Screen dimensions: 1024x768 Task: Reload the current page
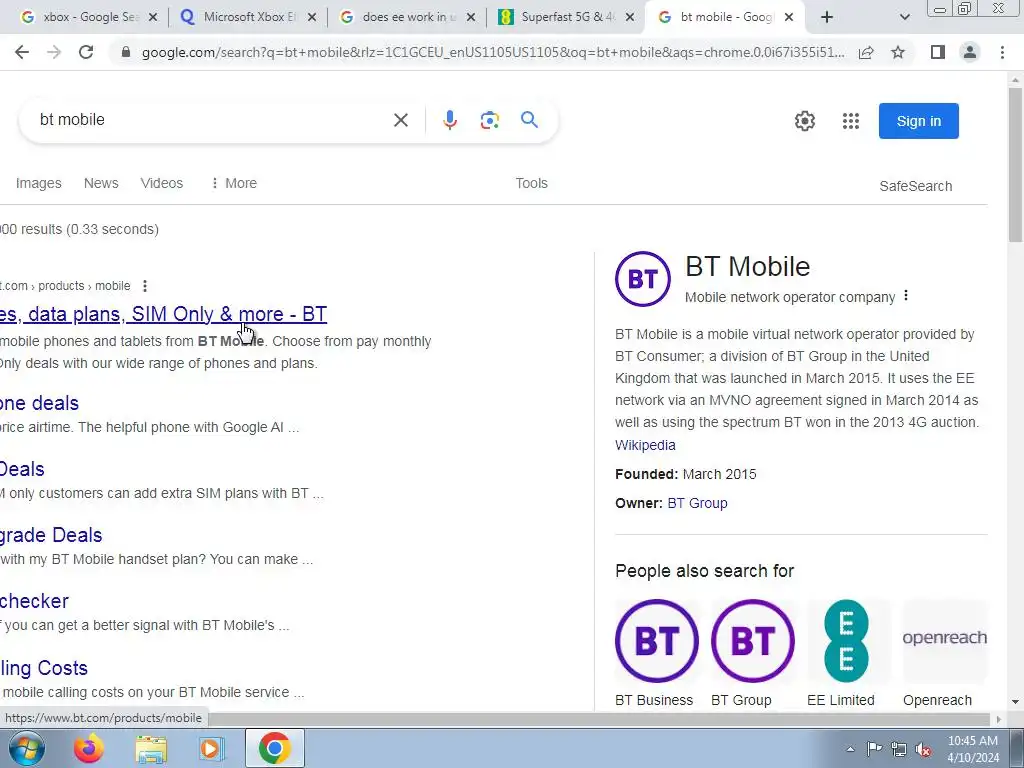click(x=86, y=52)
